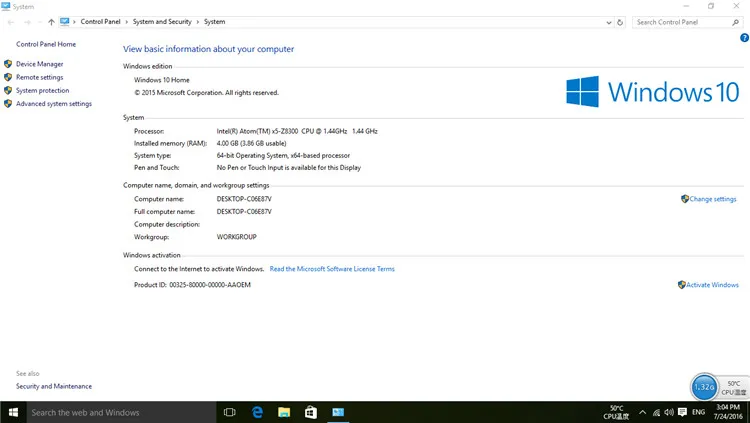Click the 50°C CPU floating widget label
This screenshot has width=750, height=423.
pyautogui.click(x=734, y=388)
